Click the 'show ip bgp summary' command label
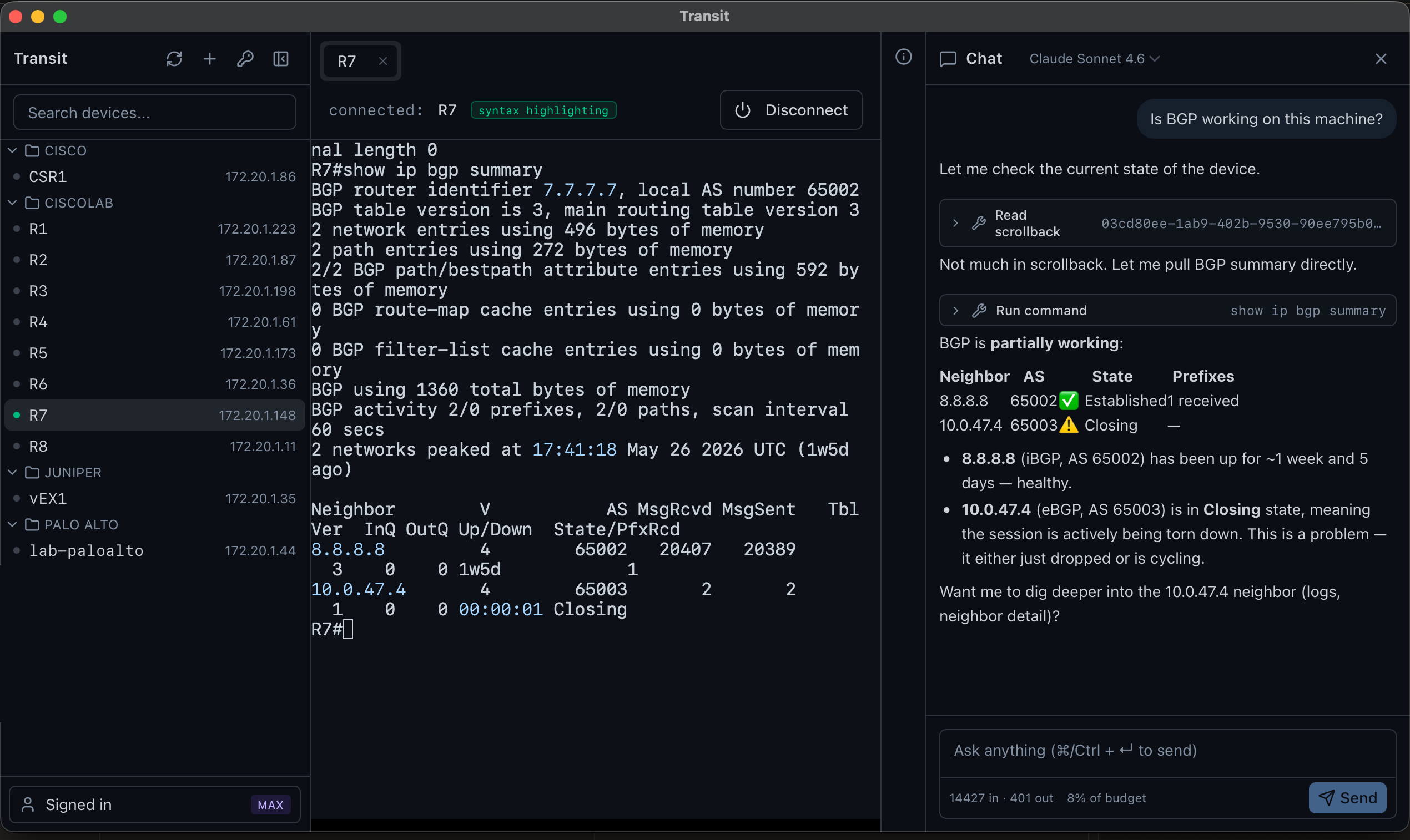Viewport: 1410px width, 840px height. pyautogui.click(x=1307, y=311)
